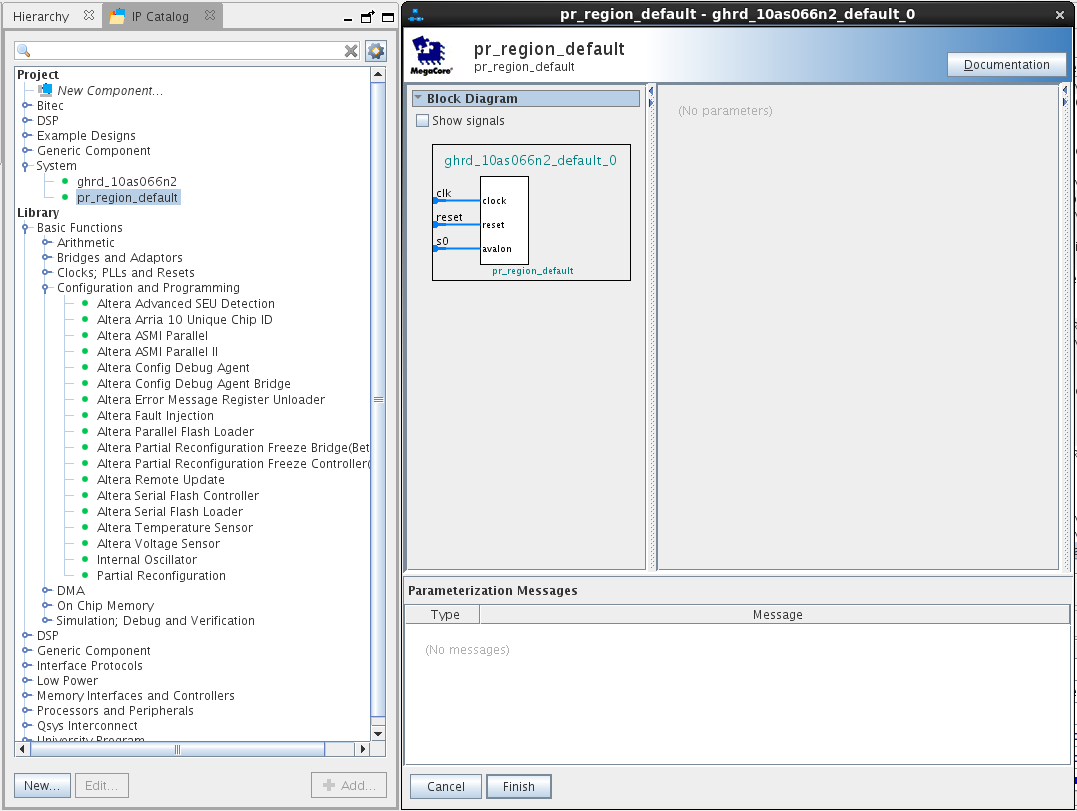Select Altera Config Debug Agent Bridge

[x=194, y=383]
